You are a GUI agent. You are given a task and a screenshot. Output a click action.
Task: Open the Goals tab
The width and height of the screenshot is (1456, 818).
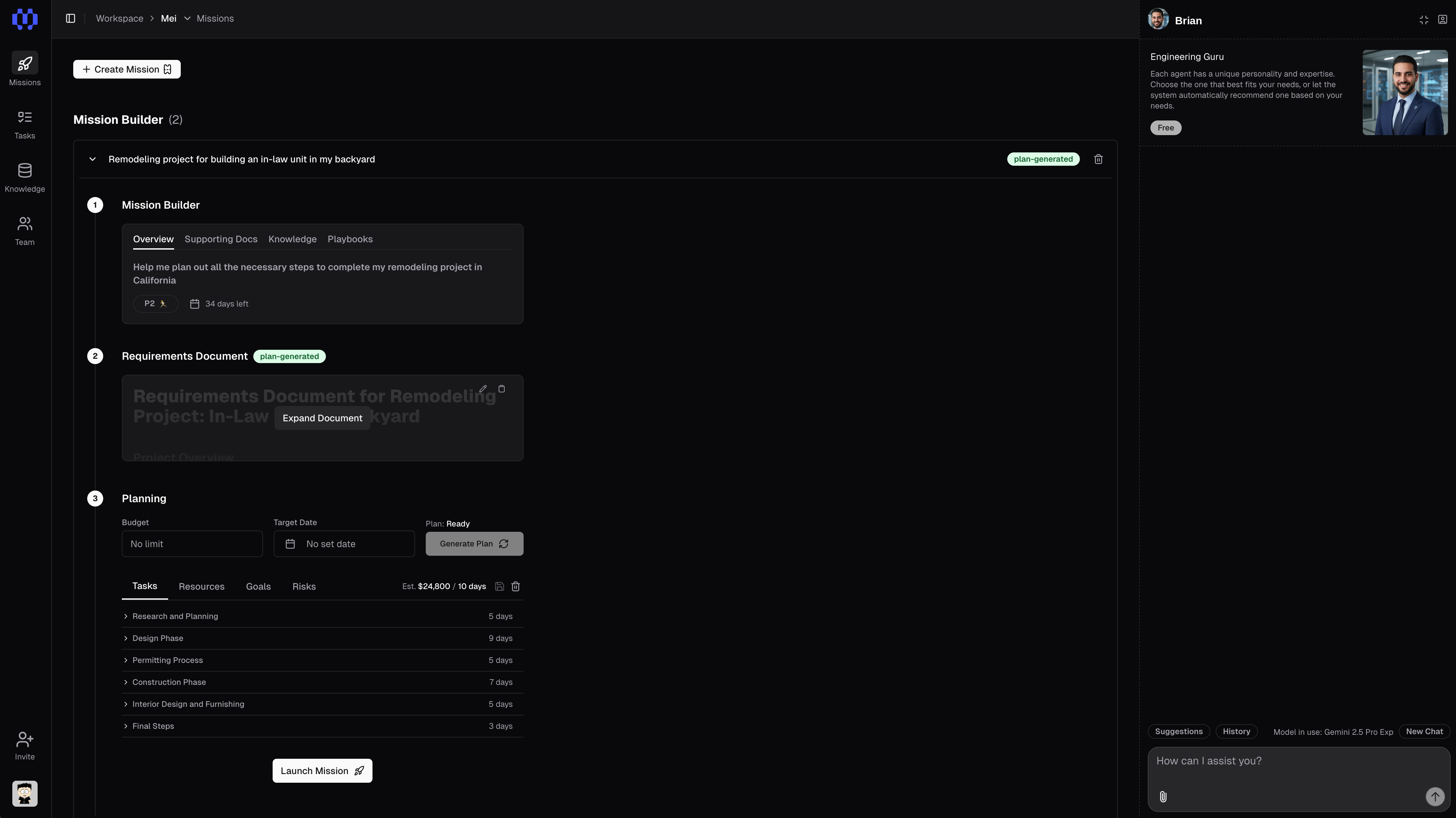pyautogui.click(x=258, y=586)
